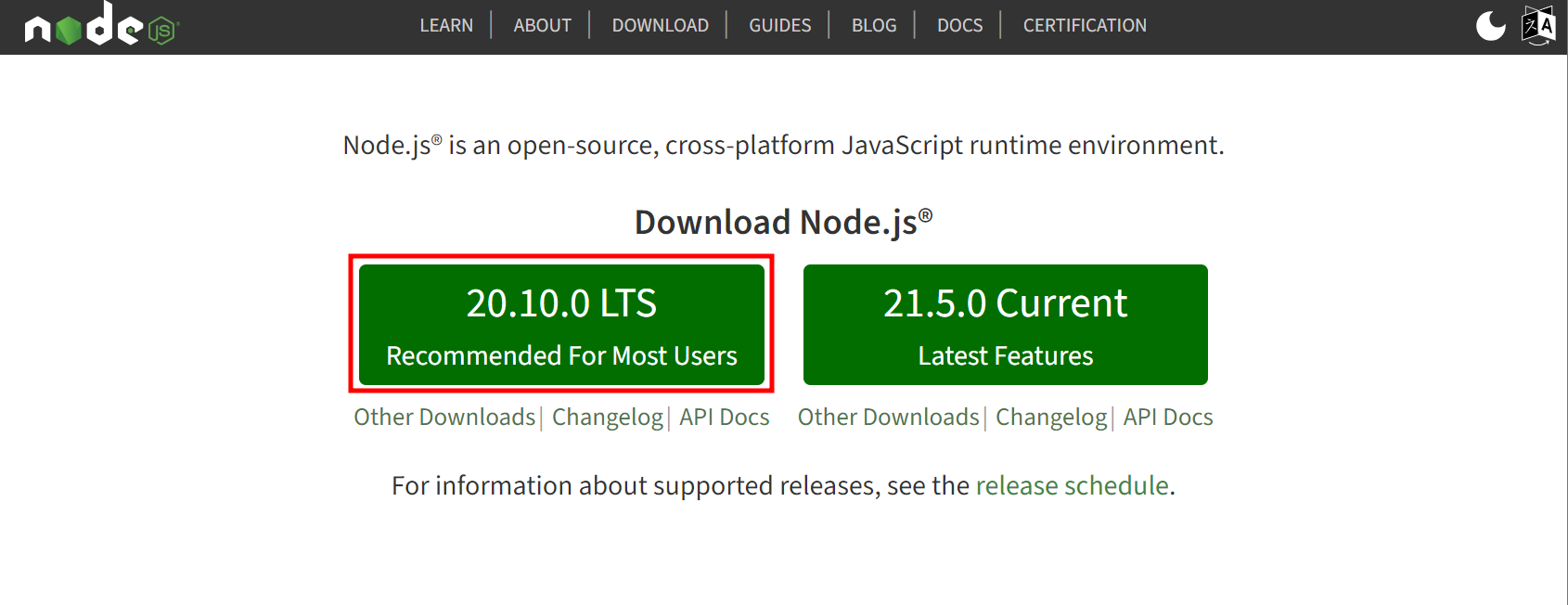Open the LEARN menu item

(x=446, y=26)
